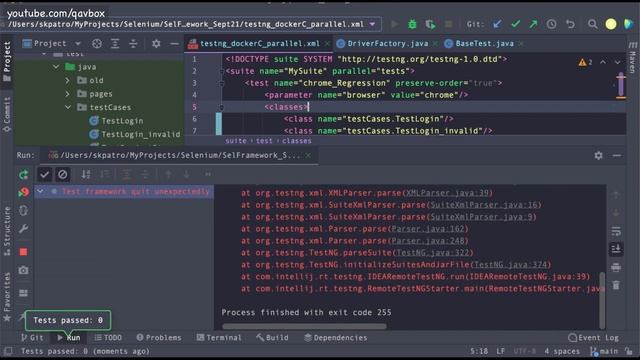Clear console with trash icon
The height and width of the screenshot is (360, 640).
click(616, 285)
